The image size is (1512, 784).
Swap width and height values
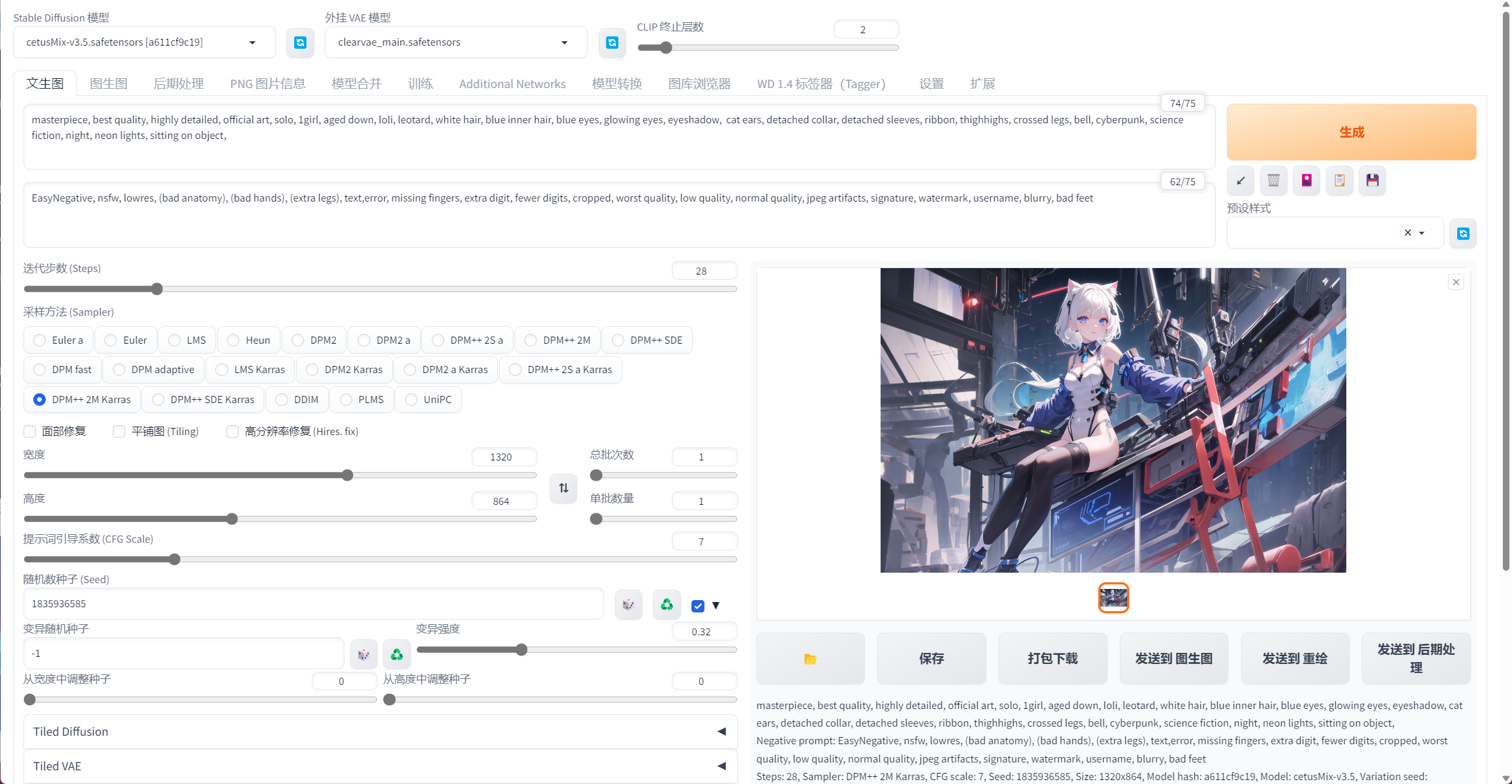564,488
